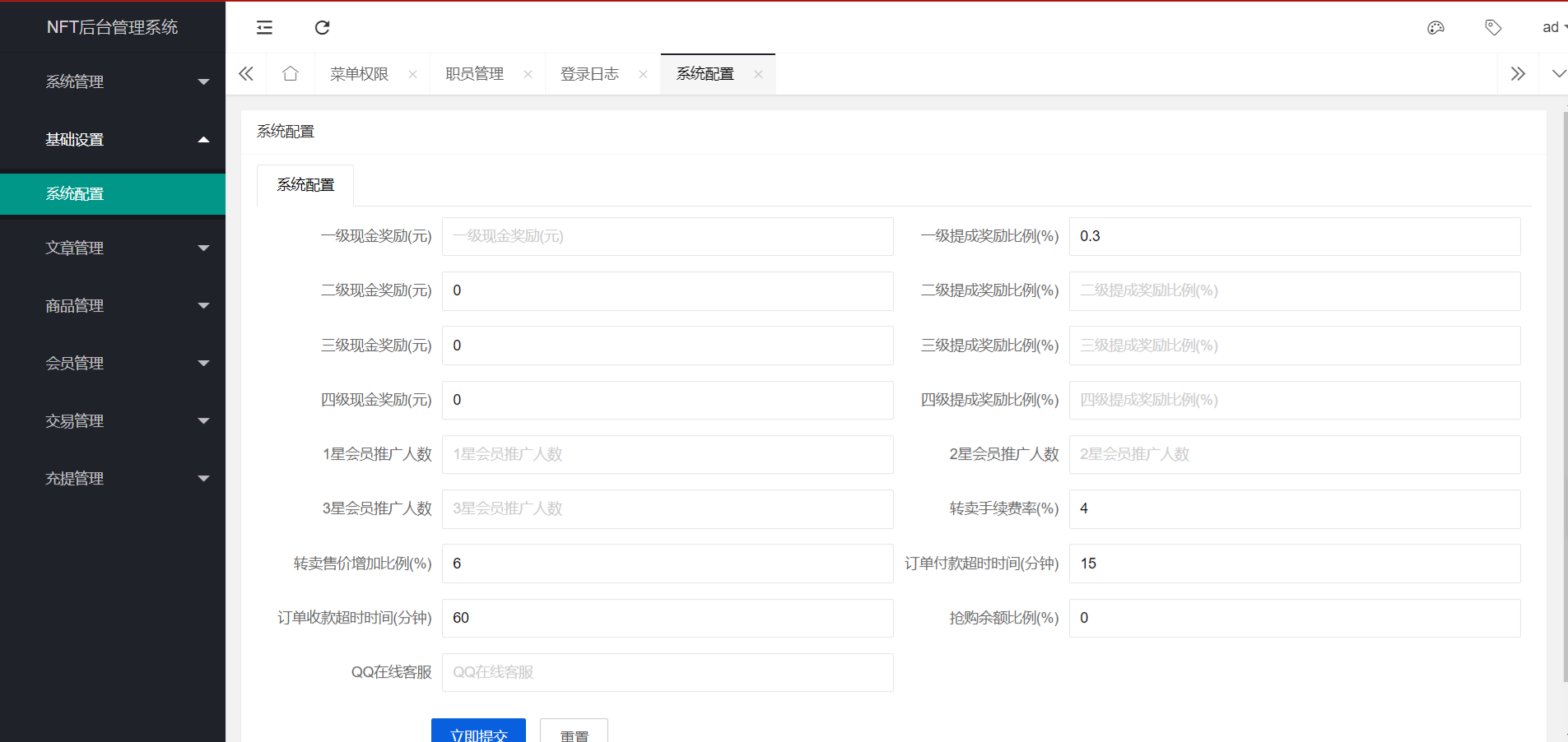Open the ad user dropdown
1568x742 pixels.
[x=1551, y=27]
